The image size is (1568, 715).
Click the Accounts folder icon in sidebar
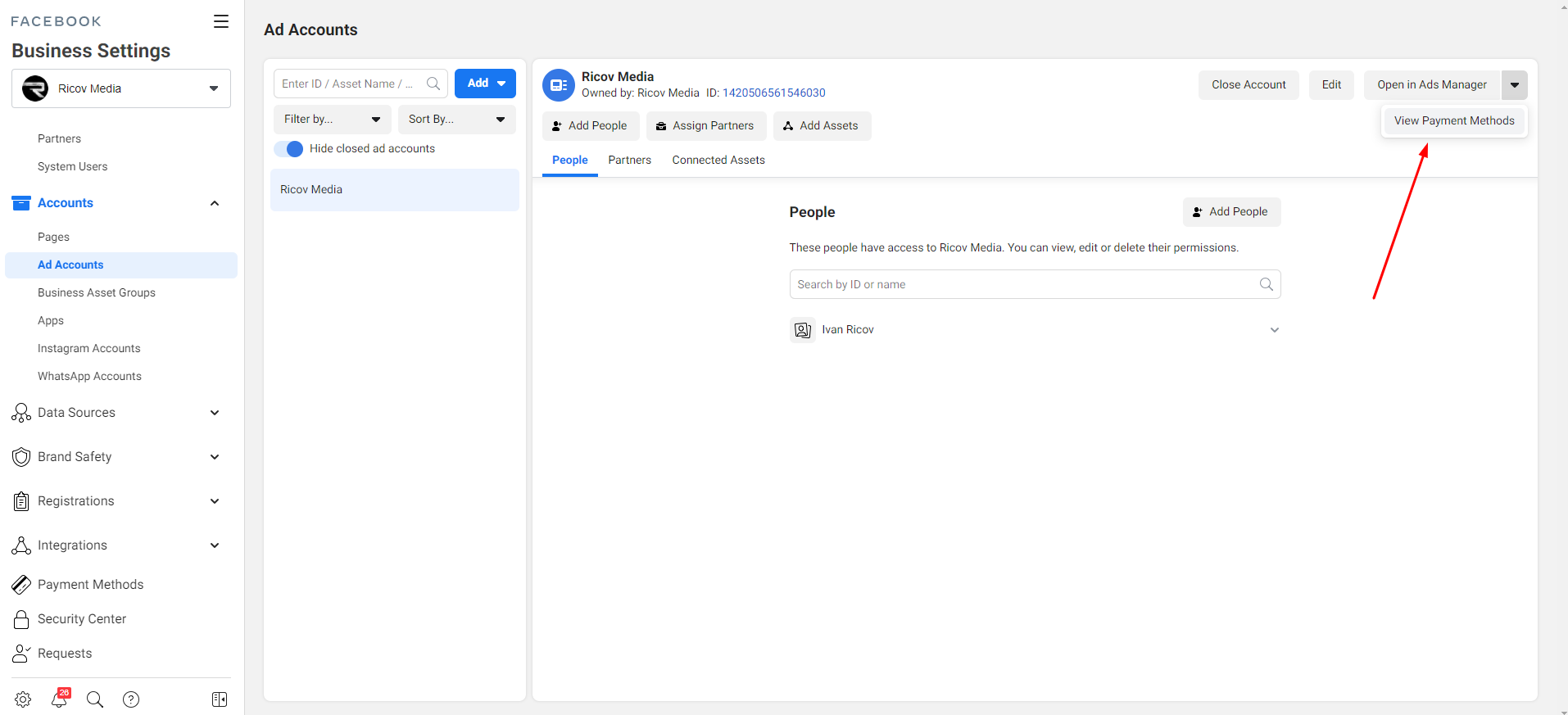click(x=21, y=203)
